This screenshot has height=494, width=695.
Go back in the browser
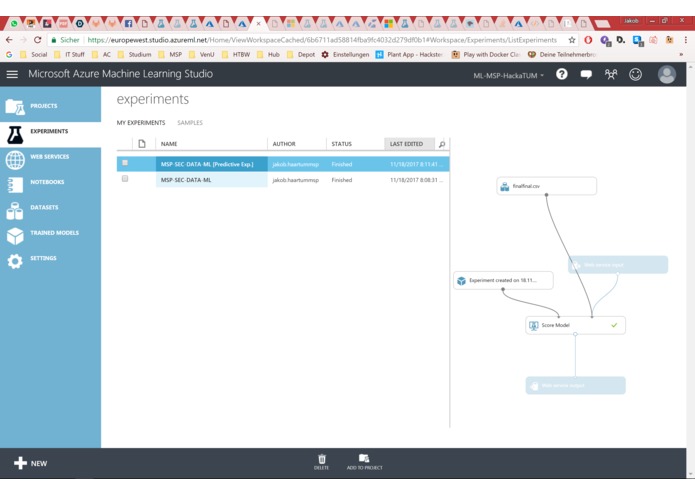click(9, 40)
